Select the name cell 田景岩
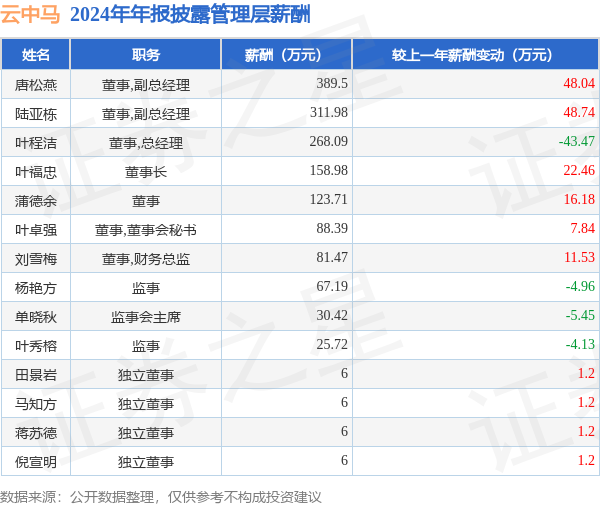 click(36, 375)
